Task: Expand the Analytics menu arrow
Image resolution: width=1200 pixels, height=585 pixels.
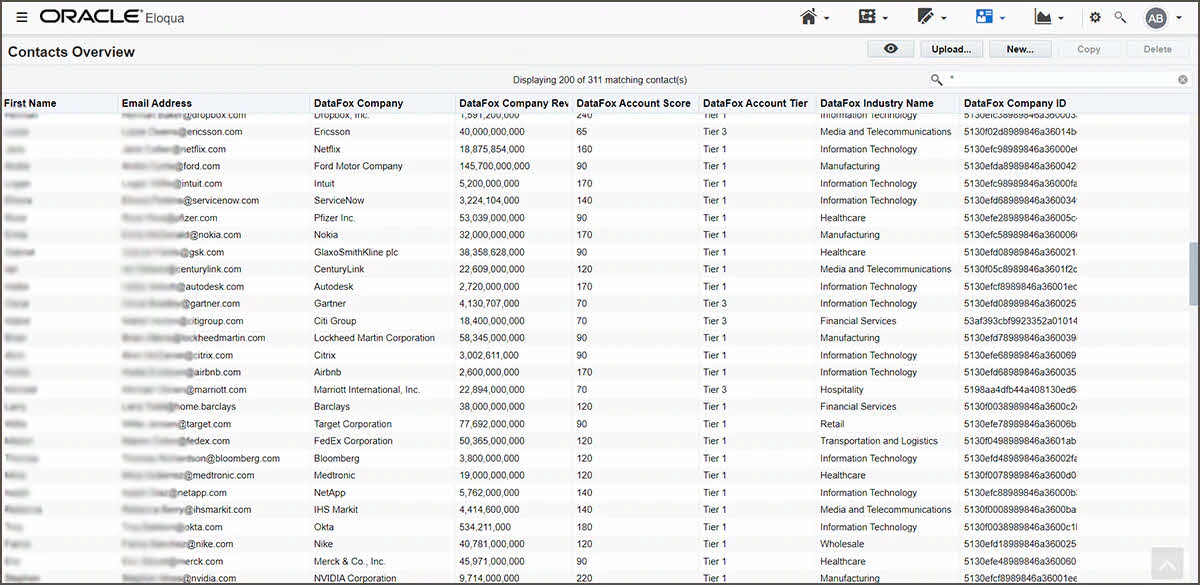Action: point(1060,18)
